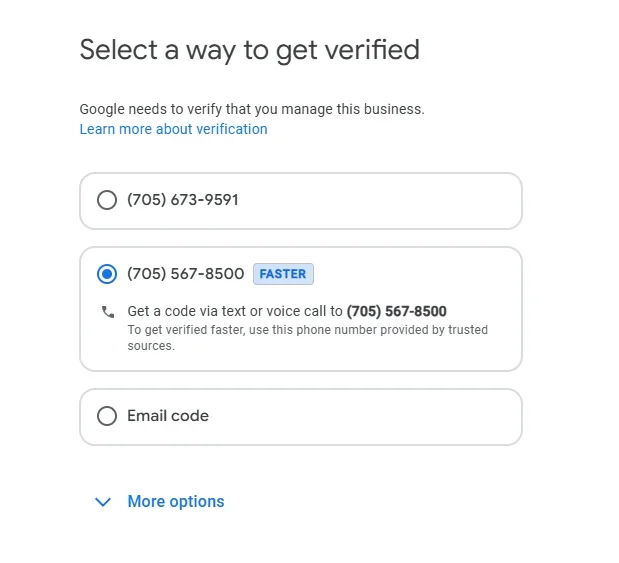Click the "Email code" label text

(x=168, y=416)
